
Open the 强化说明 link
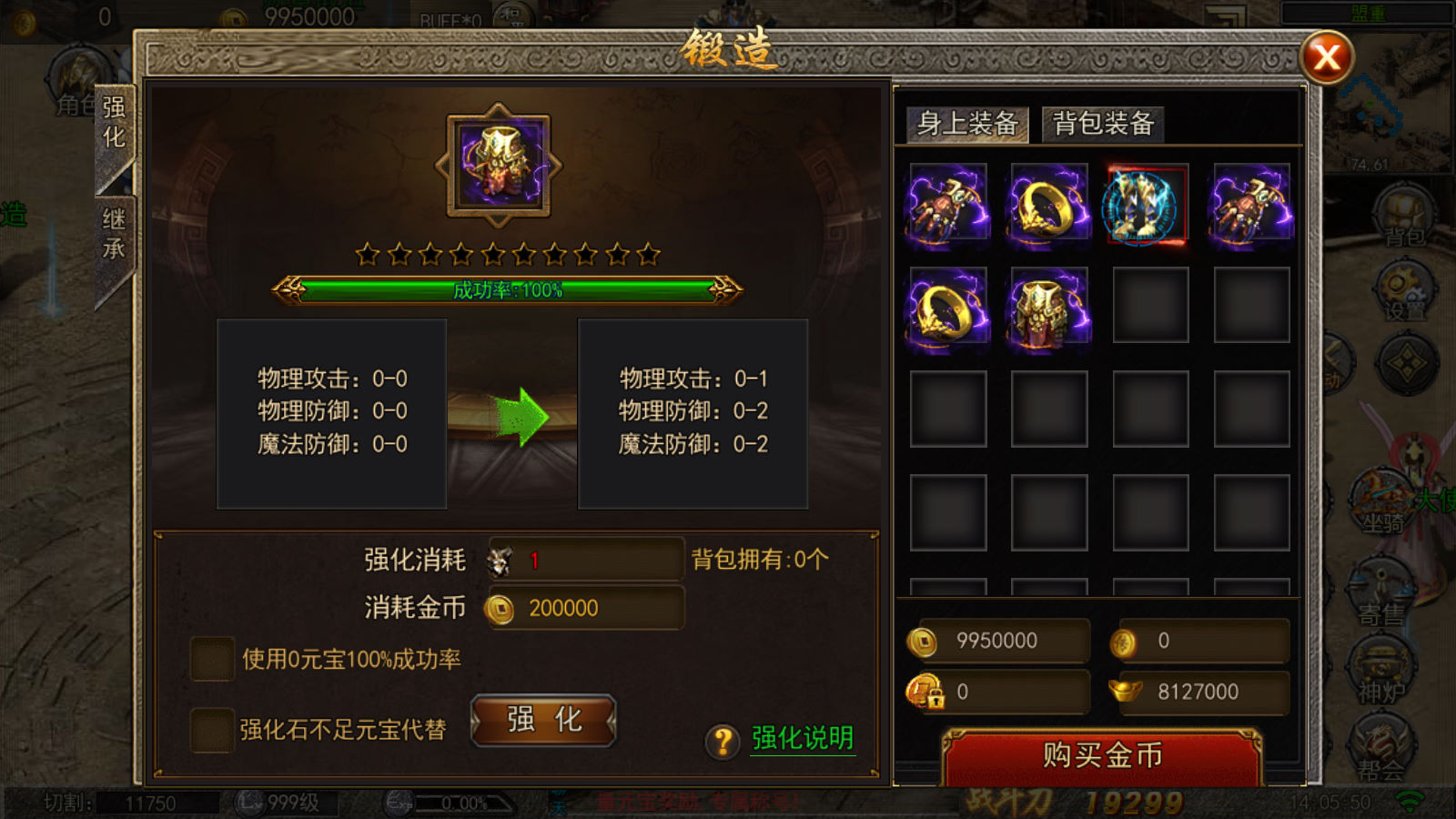803,738
